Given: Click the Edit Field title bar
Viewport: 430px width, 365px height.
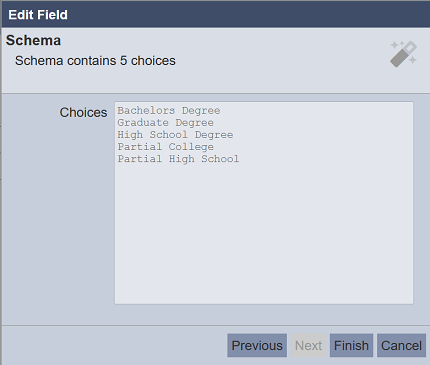Looking at the screenshot, I should pos(216,14).
